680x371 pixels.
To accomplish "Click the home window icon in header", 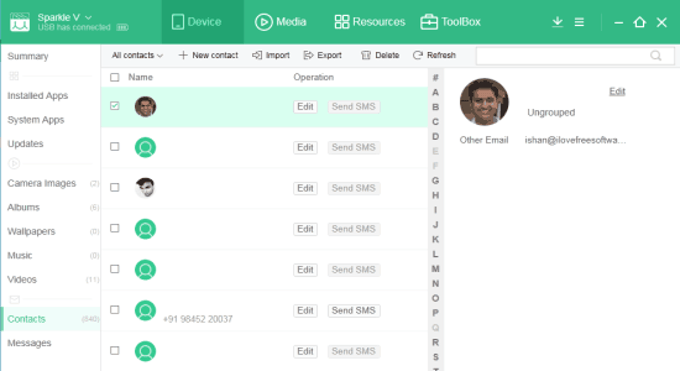I will click(x=639, y=22).
